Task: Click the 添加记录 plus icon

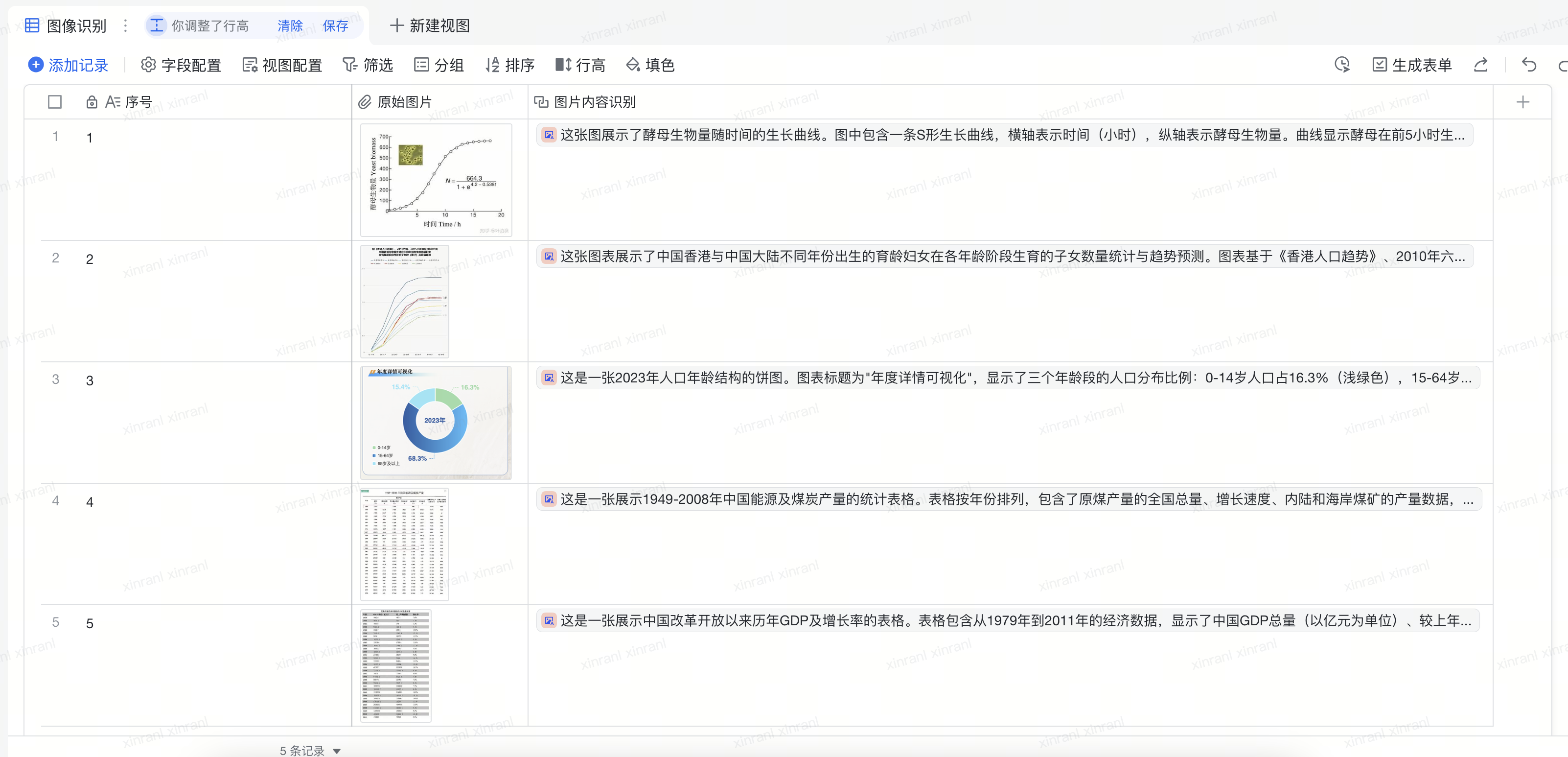Action: pyautogui.click(x=36, y=65)
